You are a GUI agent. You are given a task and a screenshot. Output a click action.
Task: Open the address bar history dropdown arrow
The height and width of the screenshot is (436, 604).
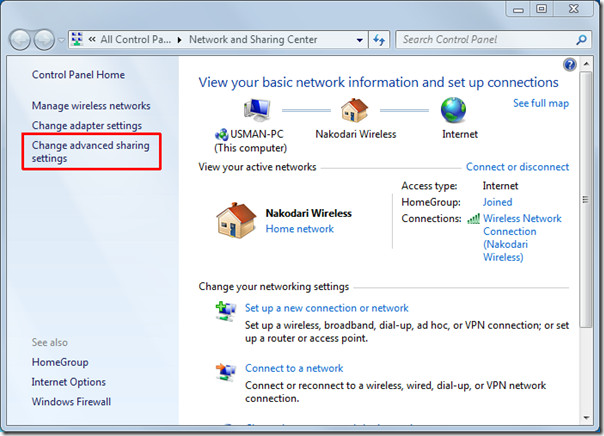(359, 40)
